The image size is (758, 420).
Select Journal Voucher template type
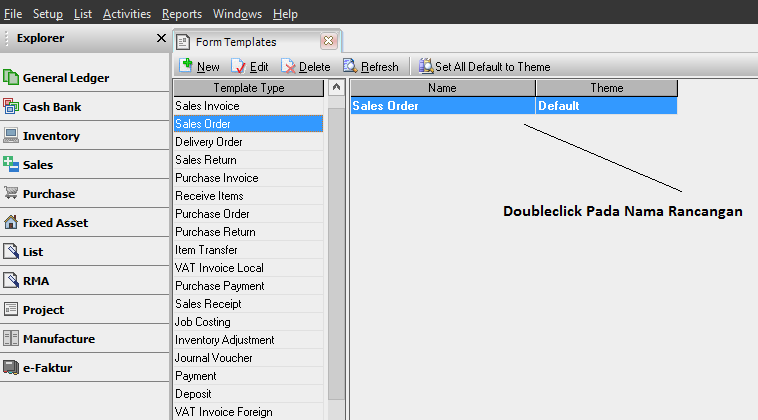click(248, 358)
